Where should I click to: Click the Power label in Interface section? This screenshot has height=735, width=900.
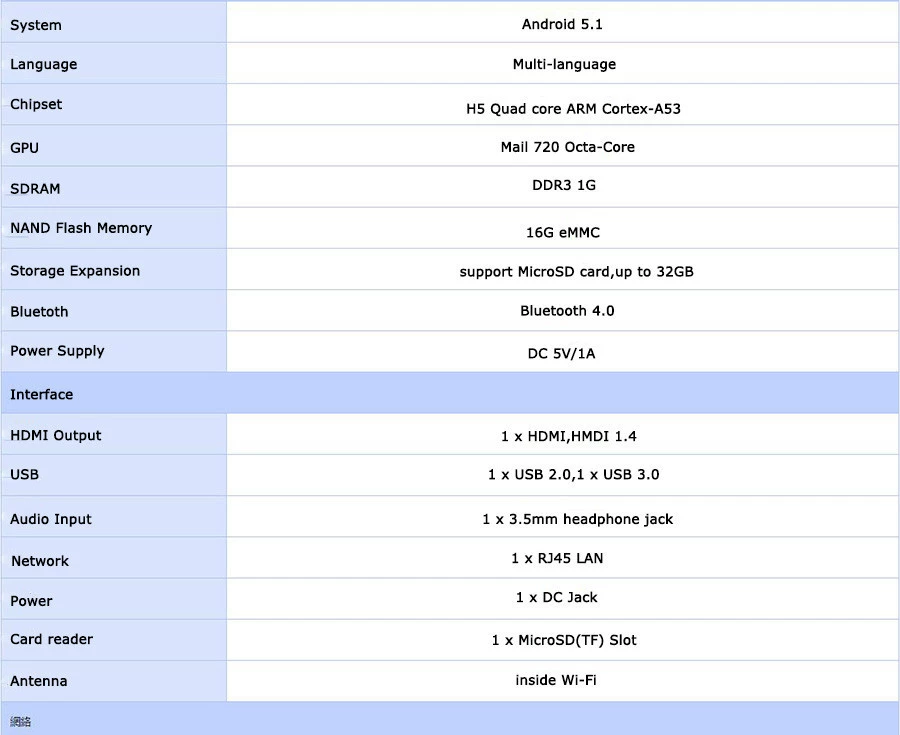(x=31, y=601)
